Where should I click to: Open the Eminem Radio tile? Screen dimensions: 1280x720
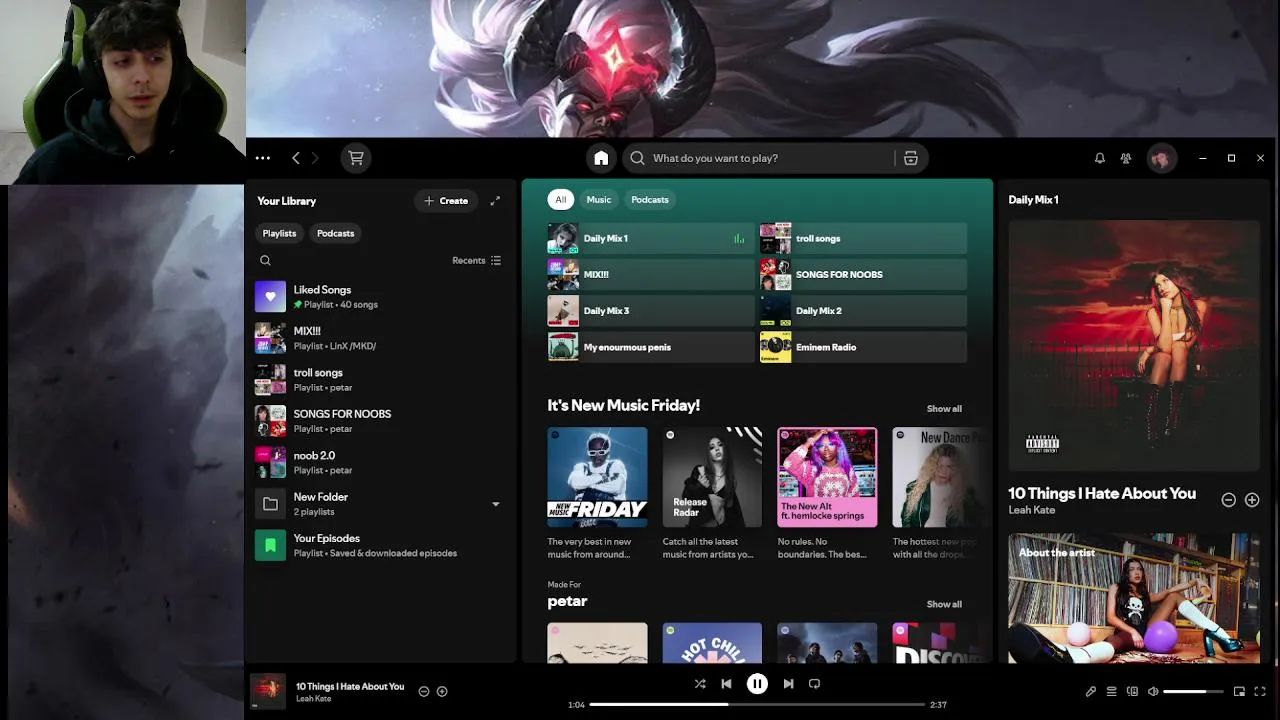point(863,347)
